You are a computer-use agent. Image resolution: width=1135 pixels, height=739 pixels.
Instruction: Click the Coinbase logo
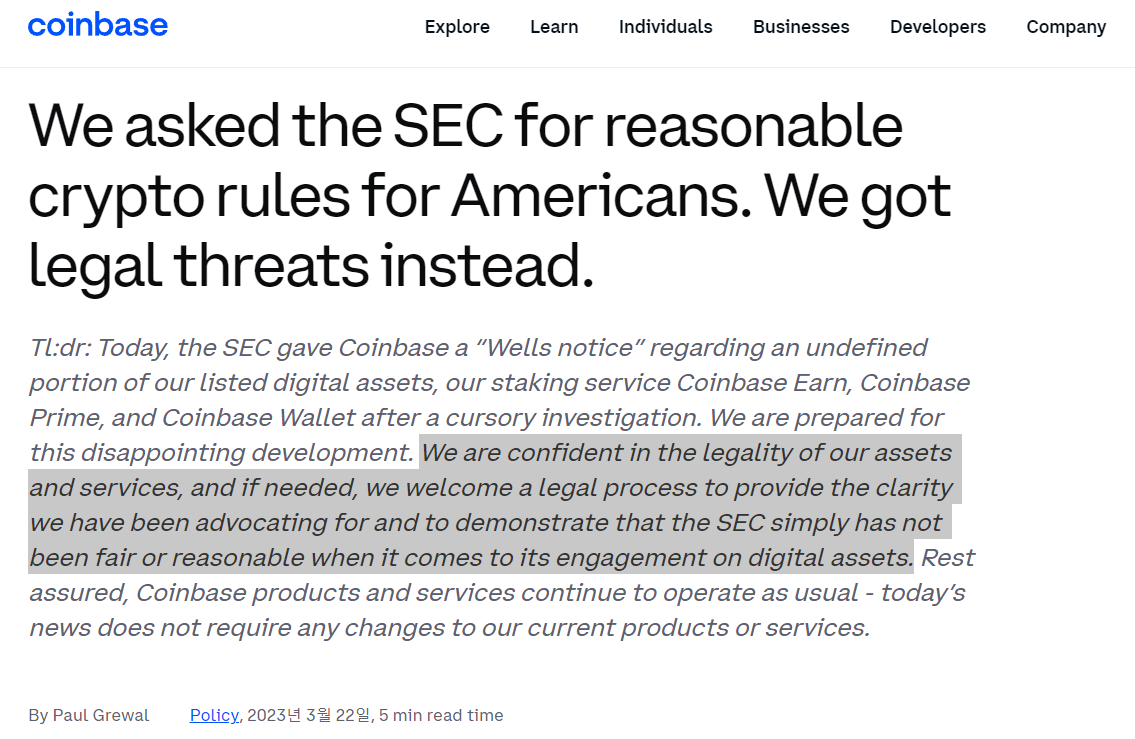[x=98, y=25]
